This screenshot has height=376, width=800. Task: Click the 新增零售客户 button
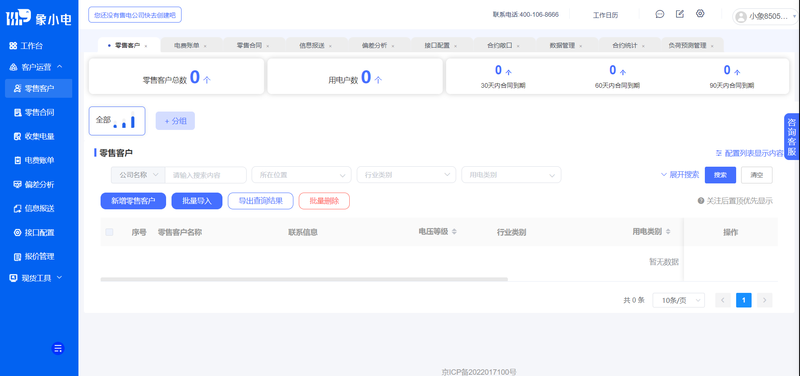tap(133, 201)
